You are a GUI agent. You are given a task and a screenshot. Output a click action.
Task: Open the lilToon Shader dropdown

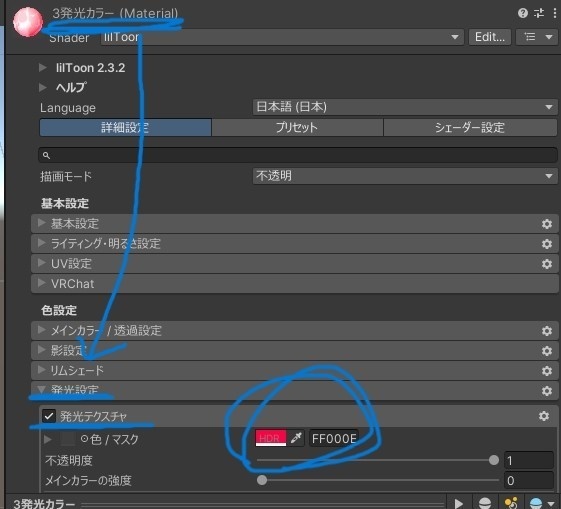[x=282, y=37]
